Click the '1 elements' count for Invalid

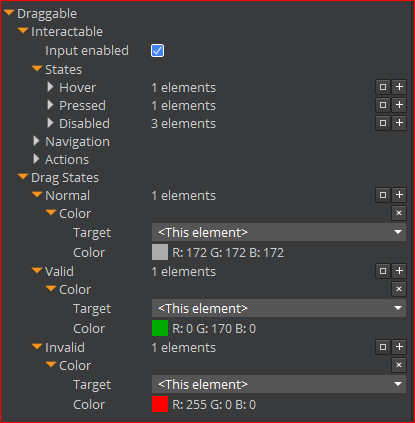click(183, 348)
